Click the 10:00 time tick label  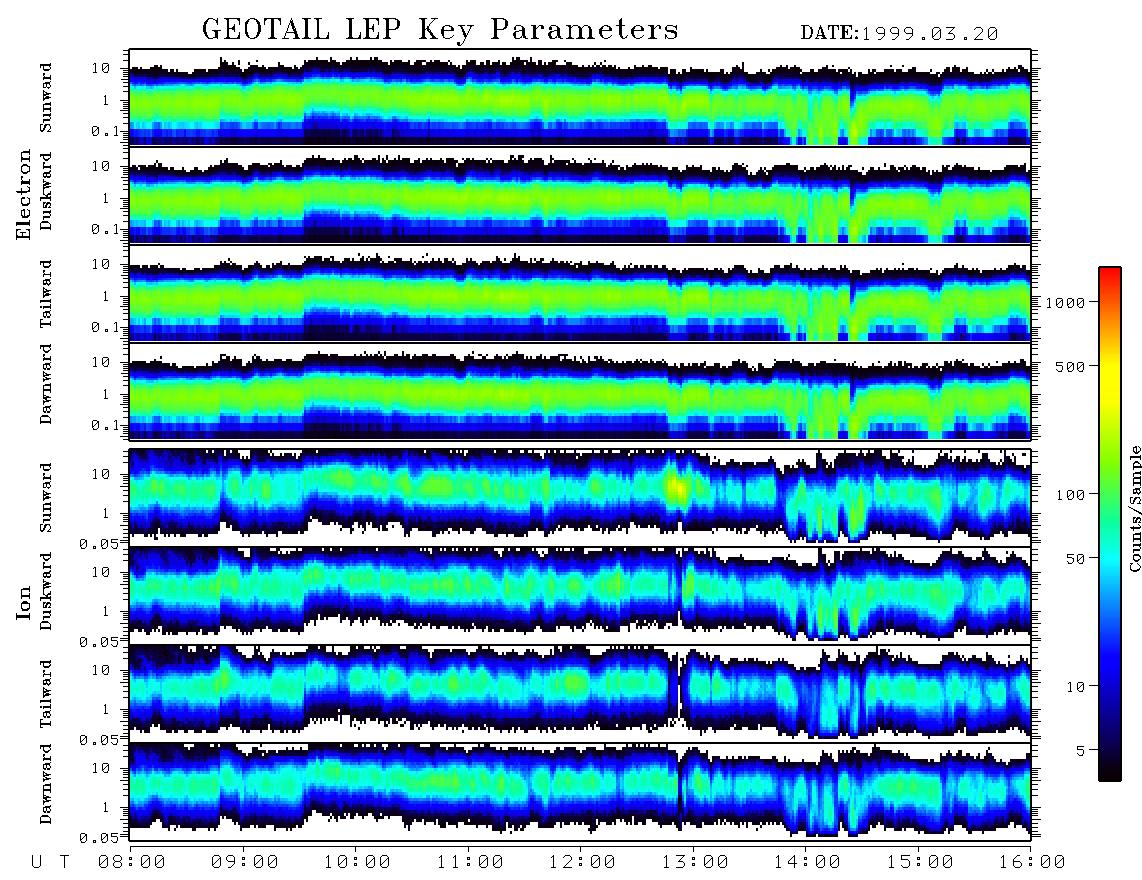(357, 862)
